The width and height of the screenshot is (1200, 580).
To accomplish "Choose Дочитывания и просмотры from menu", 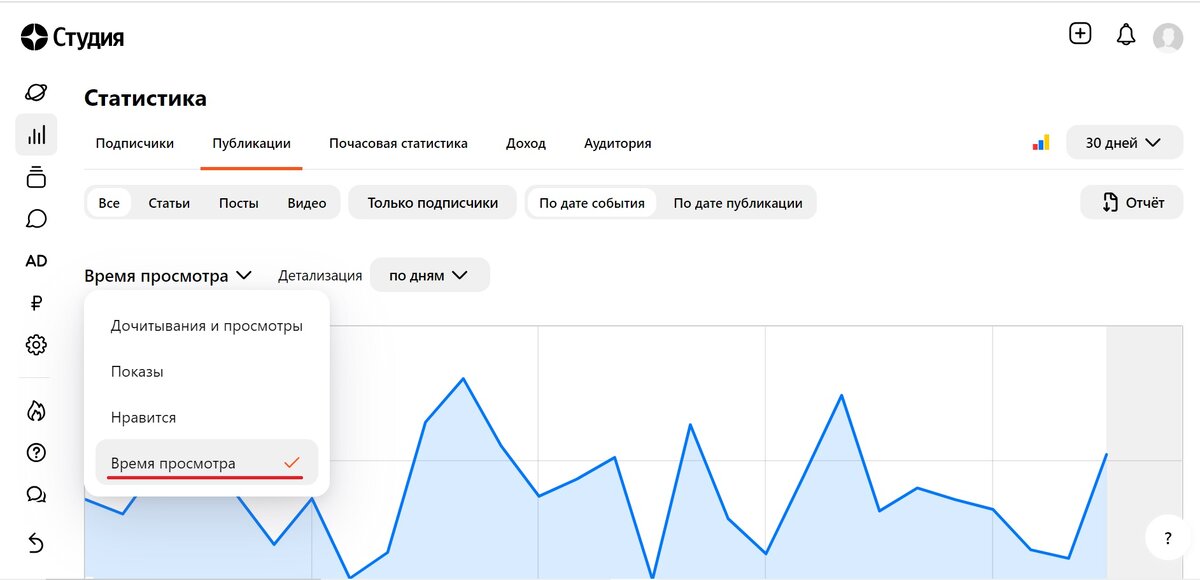I will coord(207,326).
